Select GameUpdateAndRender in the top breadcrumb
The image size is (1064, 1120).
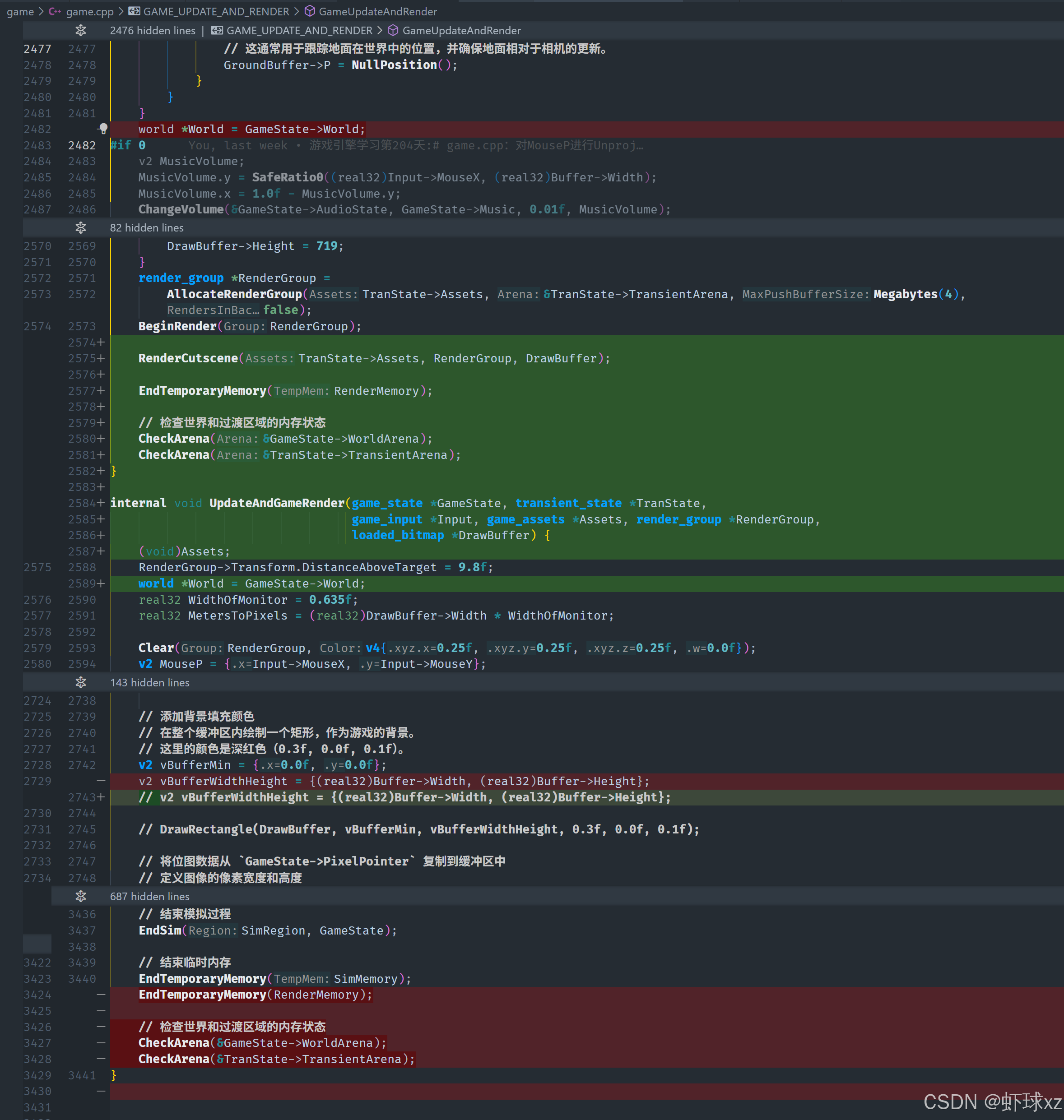point(378,11)
